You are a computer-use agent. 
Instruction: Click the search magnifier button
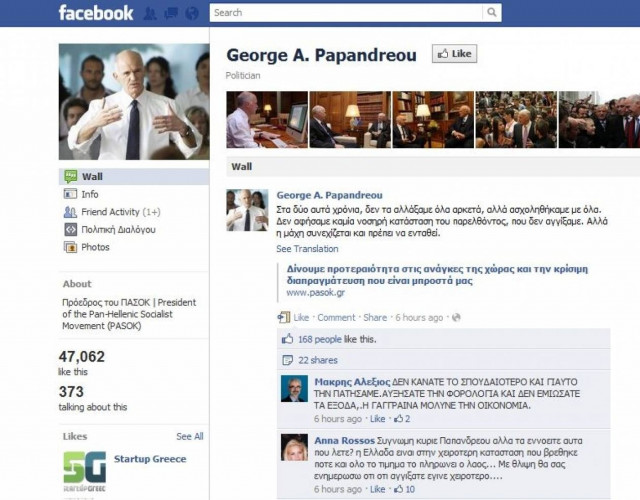(x=492, y=13)
